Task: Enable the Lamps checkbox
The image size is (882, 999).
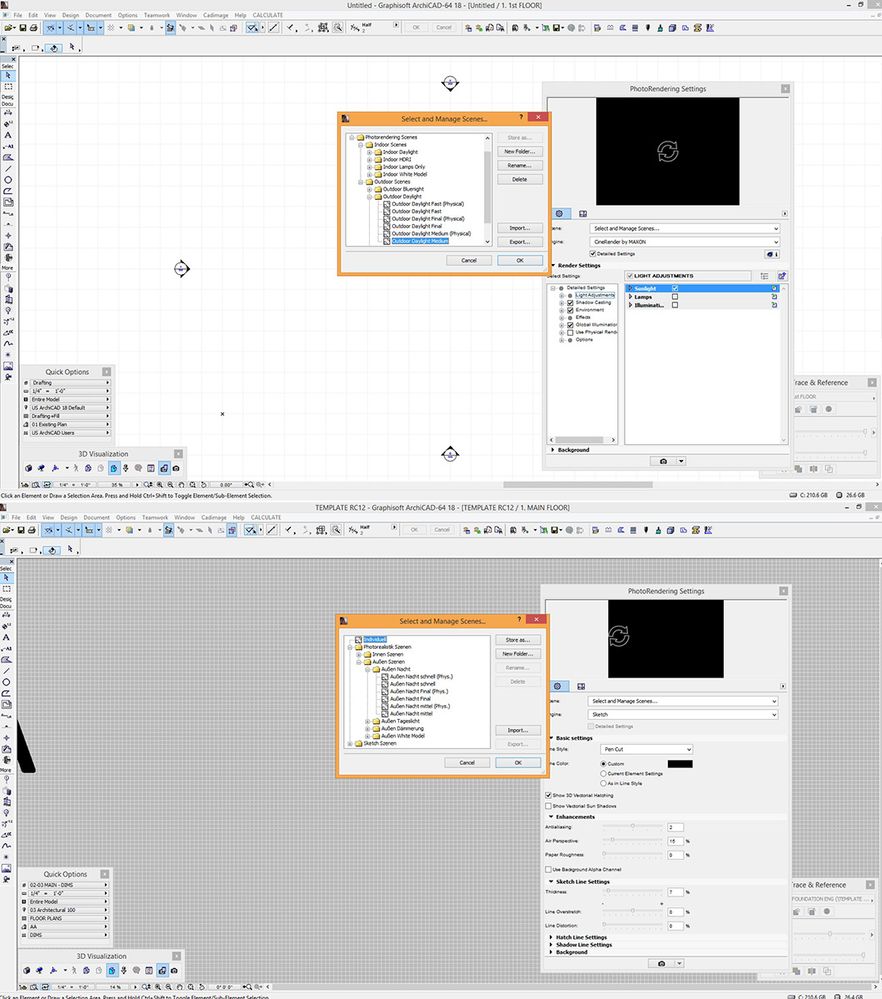Action: click(675, 297)
